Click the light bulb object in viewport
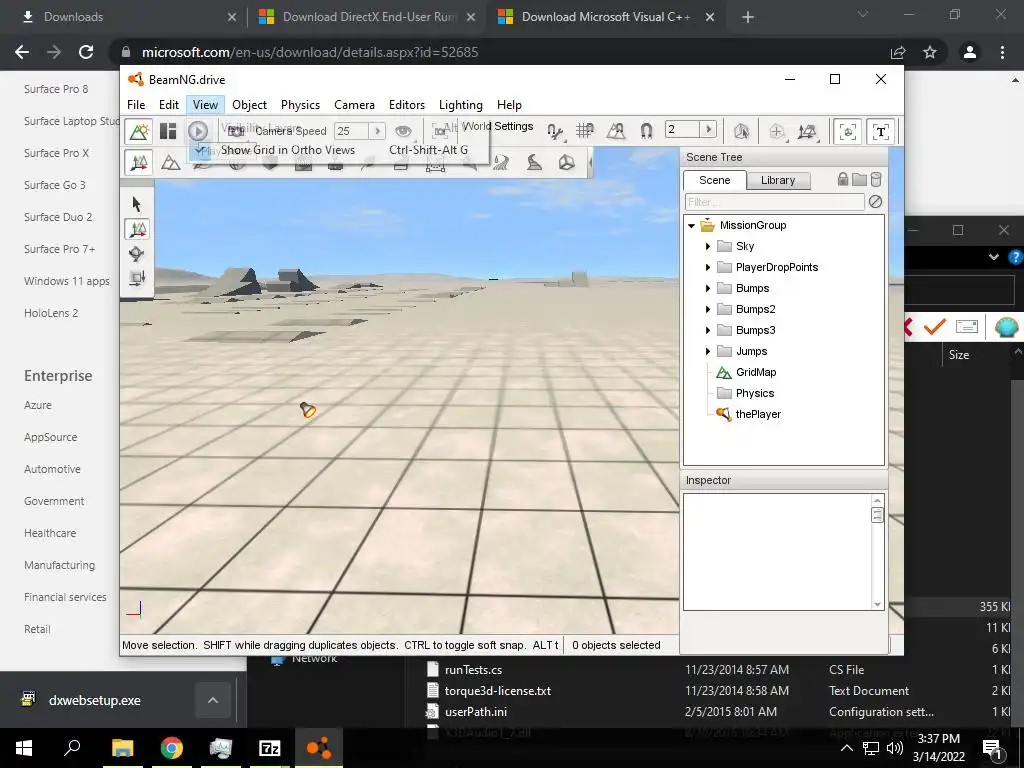 tap(308, 409)
